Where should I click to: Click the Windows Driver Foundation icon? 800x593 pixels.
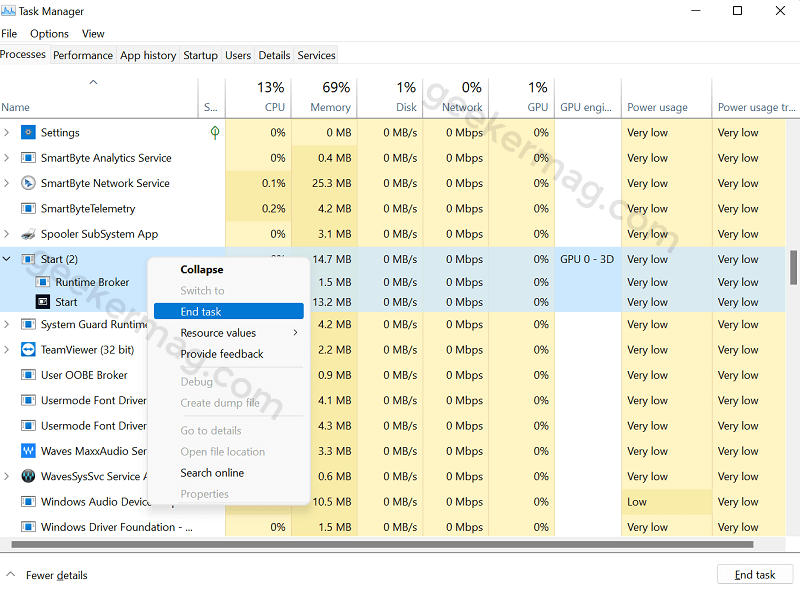click(x=28, y=527)
